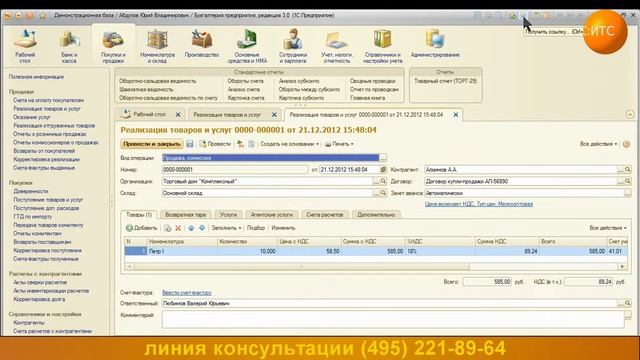Viewport: 640px width, 360px height.
Task: Click the green Добавить row button
Action: [x=141, y=228]
